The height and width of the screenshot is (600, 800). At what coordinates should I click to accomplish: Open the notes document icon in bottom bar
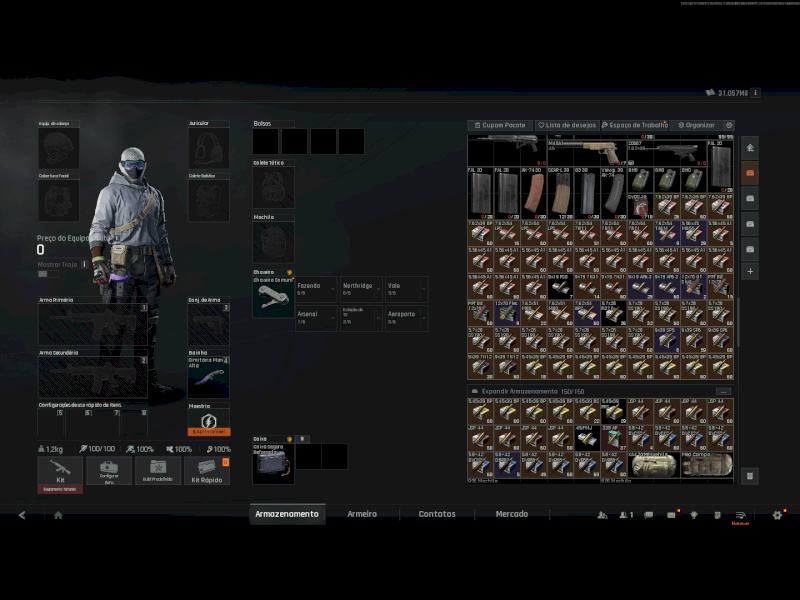[717, 515]
